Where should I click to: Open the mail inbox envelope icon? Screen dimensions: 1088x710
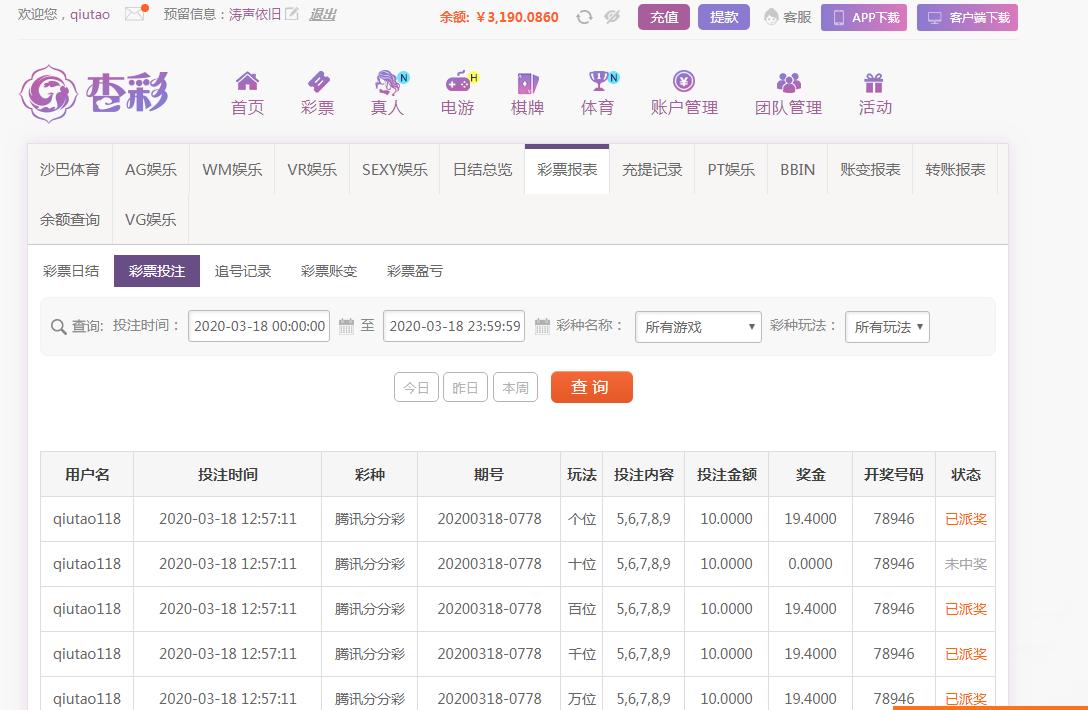[x=134, y=14]
